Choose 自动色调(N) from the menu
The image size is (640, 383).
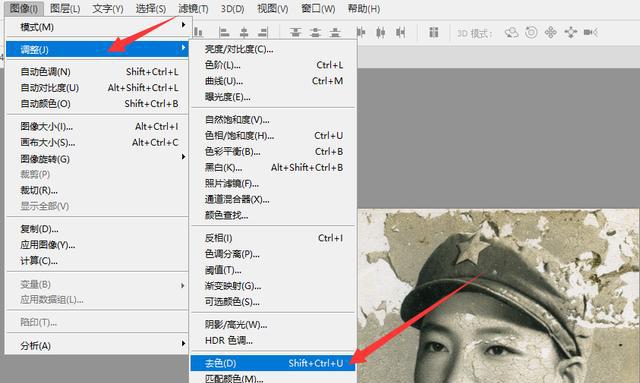tap(97, 72)
